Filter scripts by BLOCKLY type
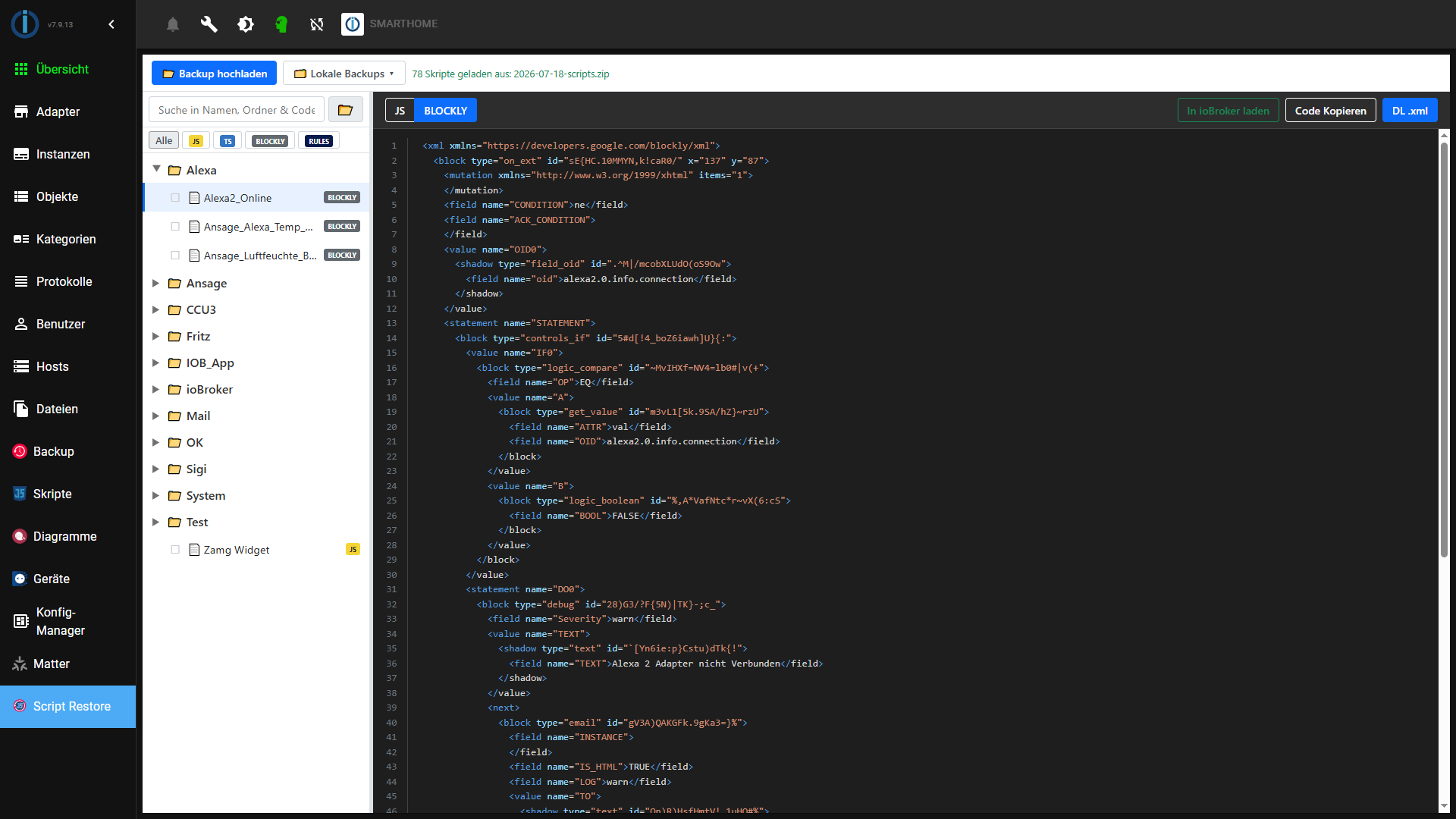1456x819 pixels. (270, 140)
